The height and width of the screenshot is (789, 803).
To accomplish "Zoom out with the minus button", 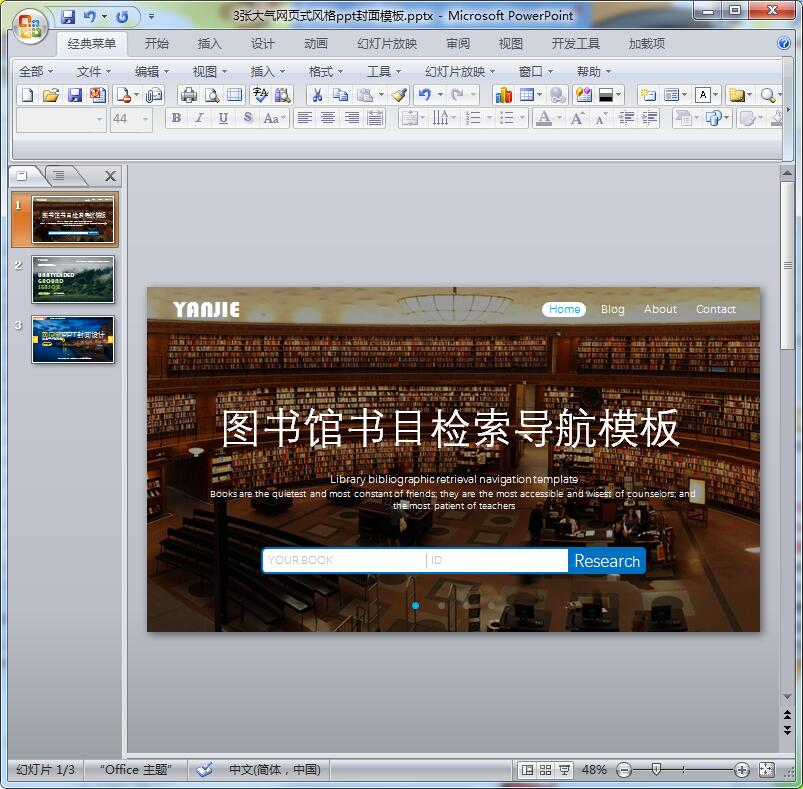I will [624, 770].
